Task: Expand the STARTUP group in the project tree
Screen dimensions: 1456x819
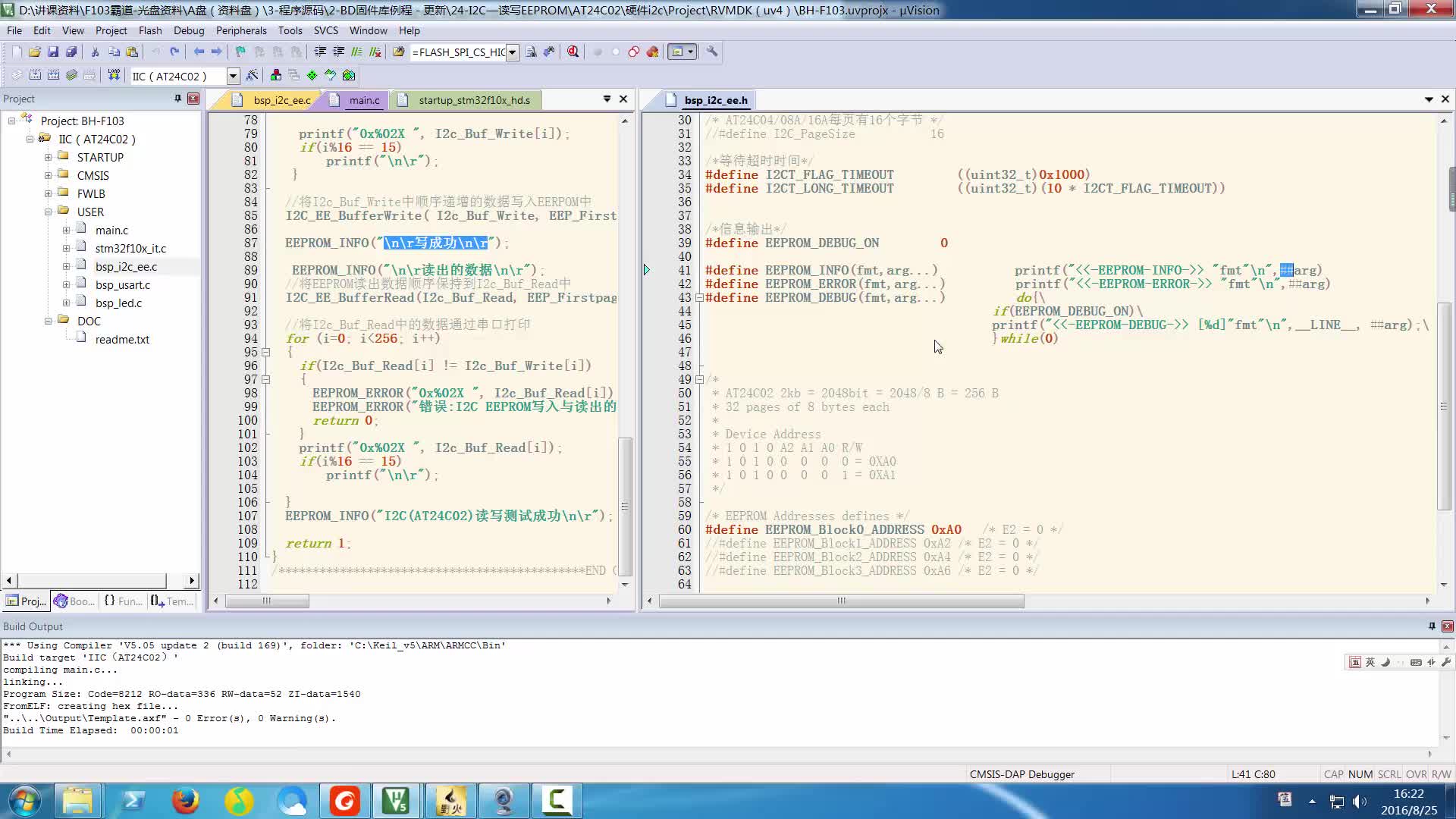Action: (x=48, y=158)
